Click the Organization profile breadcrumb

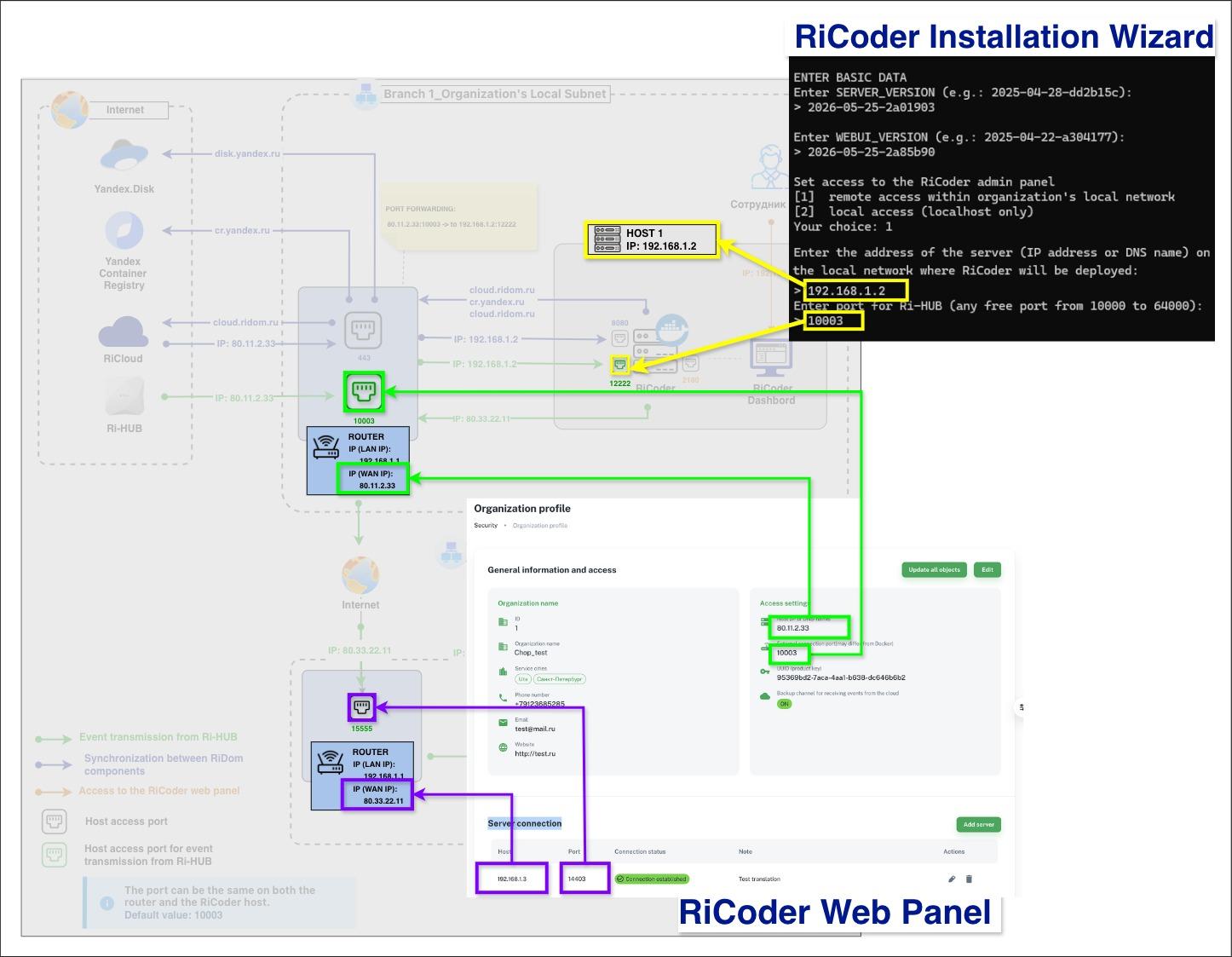point(540,526)
